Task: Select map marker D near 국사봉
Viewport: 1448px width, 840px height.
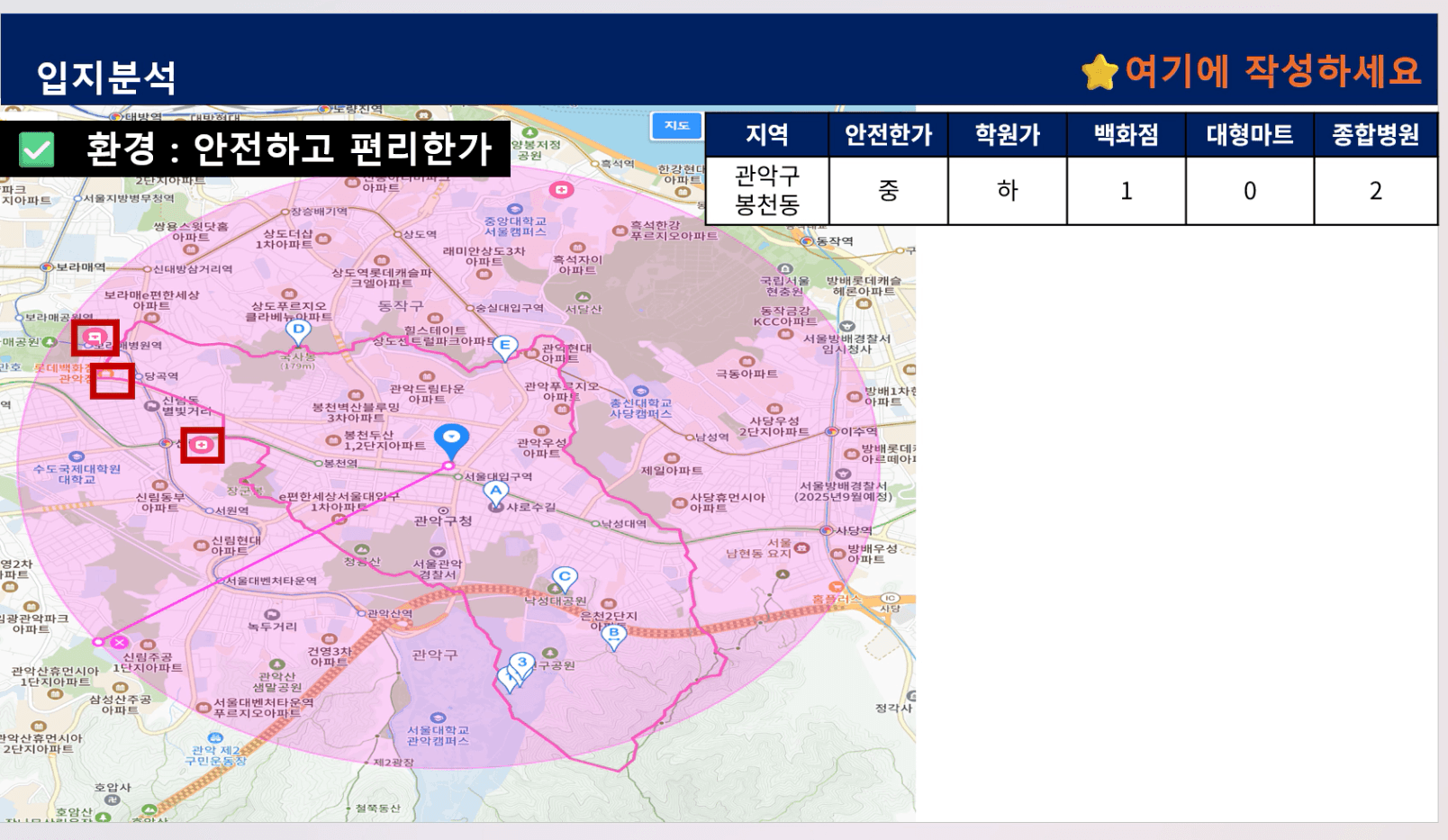Action: (298, 331)
